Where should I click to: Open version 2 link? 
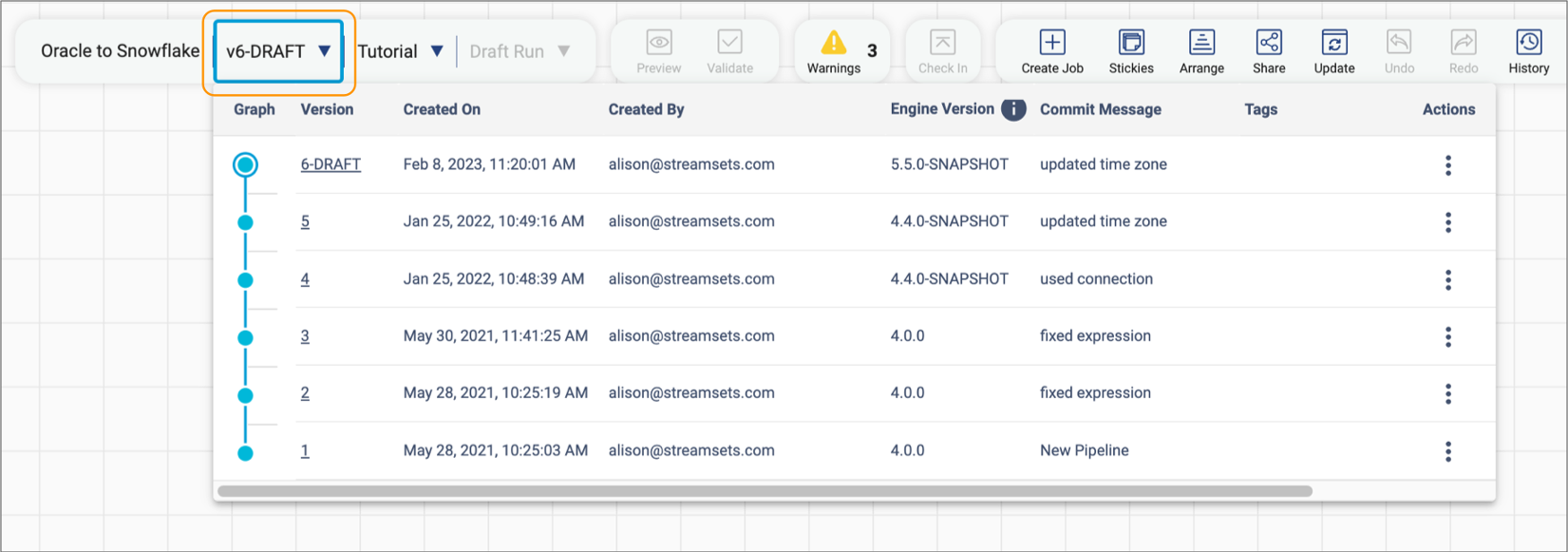coord(305,392)
